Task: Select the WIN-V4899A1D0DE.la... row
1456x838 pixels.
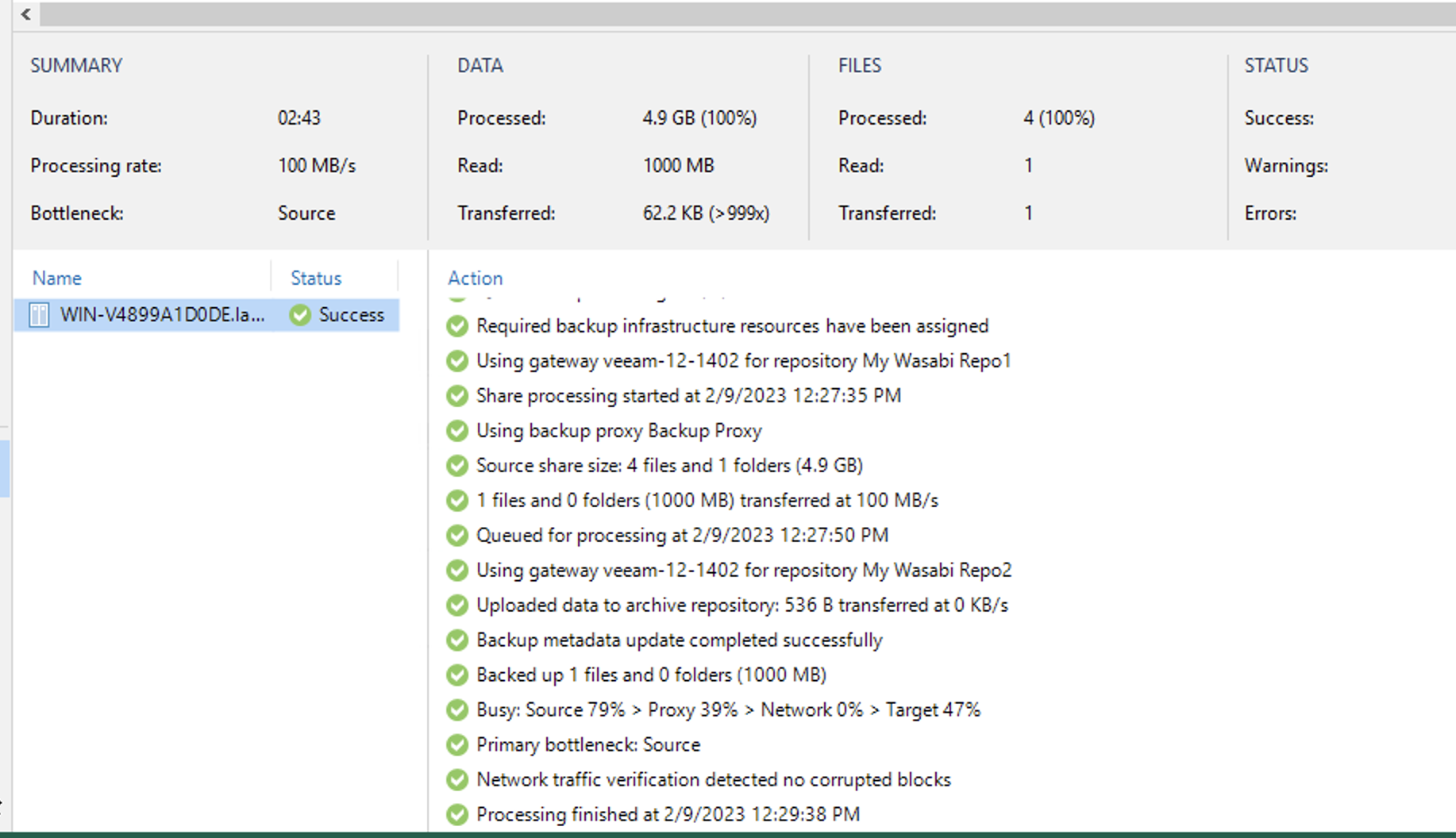Action: pos(206,315)
